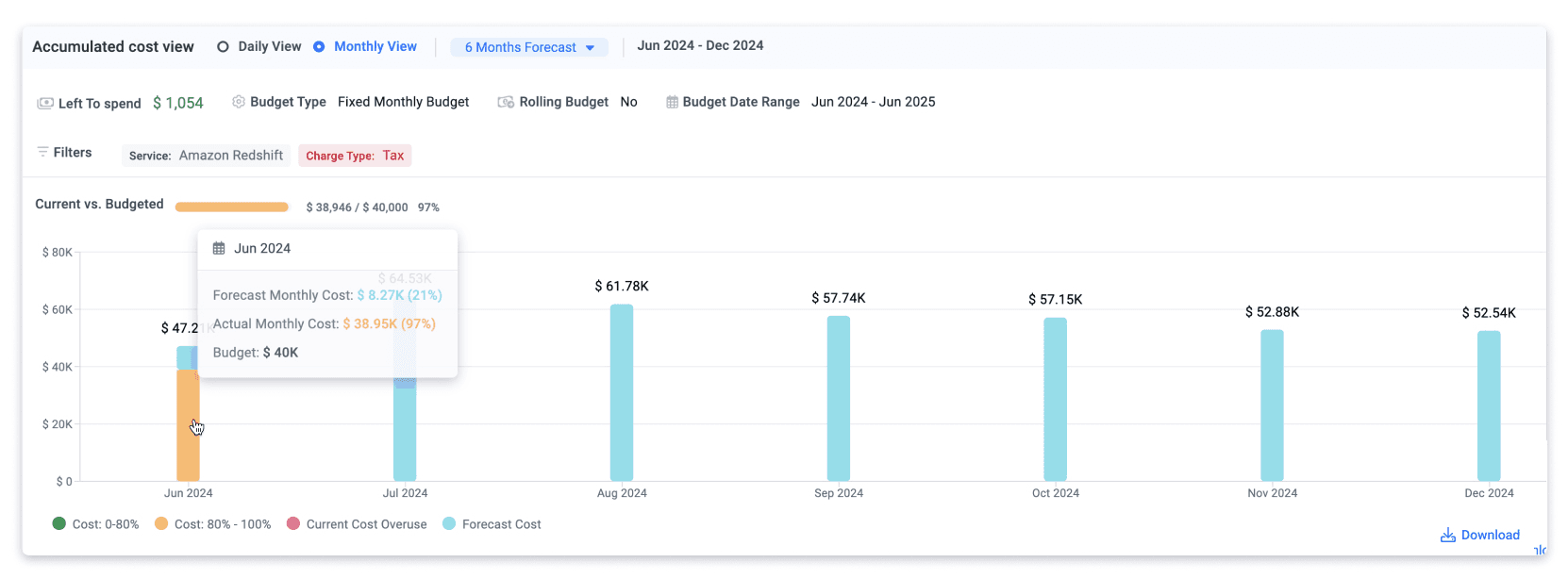Click the Budget Type gear icon
This screenshot has height=579, width=1568.
pyautogui.click(x=239, y=102)
